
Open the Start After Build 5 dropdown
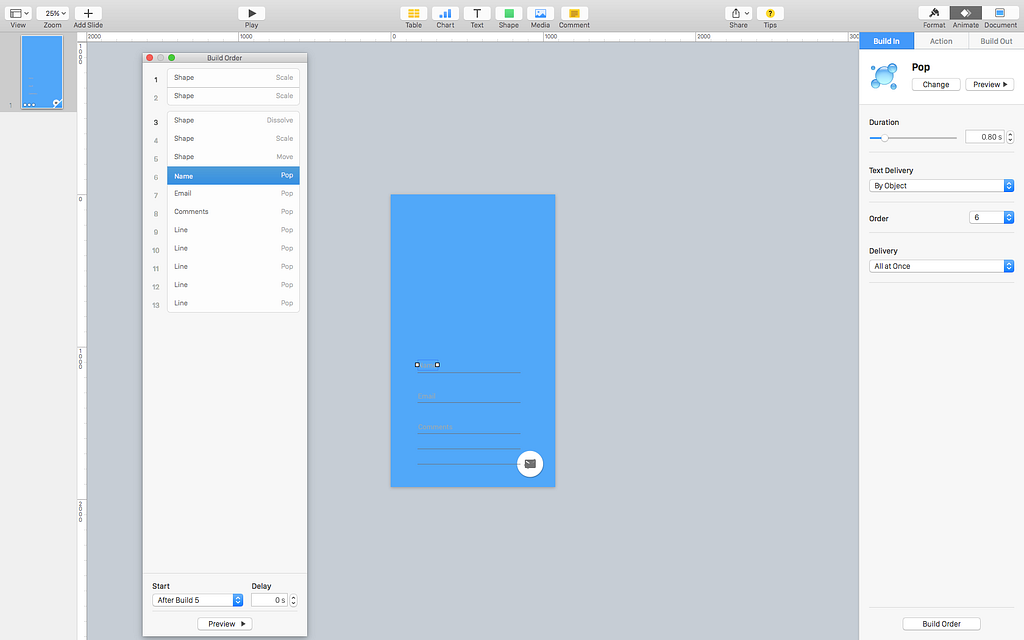(x=197, y=600)
